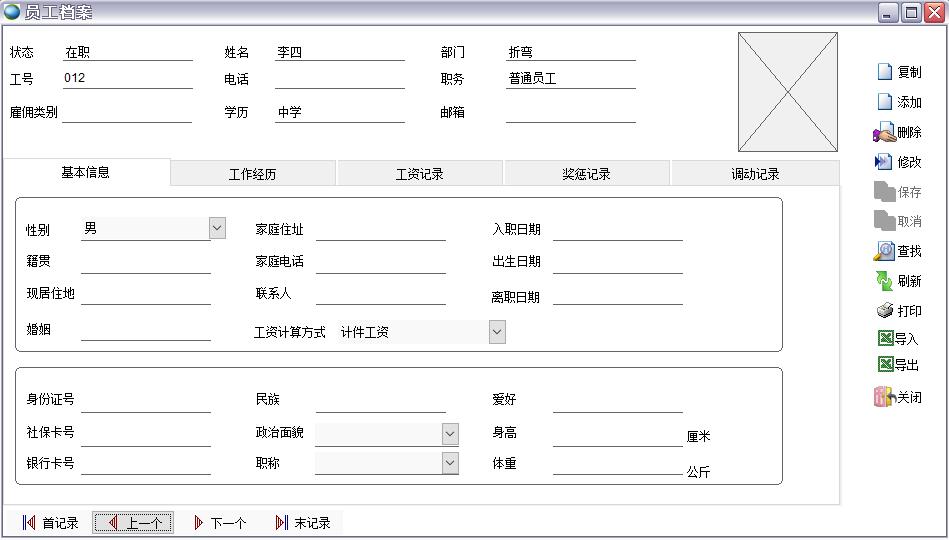Close the form with 关闭
The height and width of the screenshot is (540, 949).
point(884,397)
